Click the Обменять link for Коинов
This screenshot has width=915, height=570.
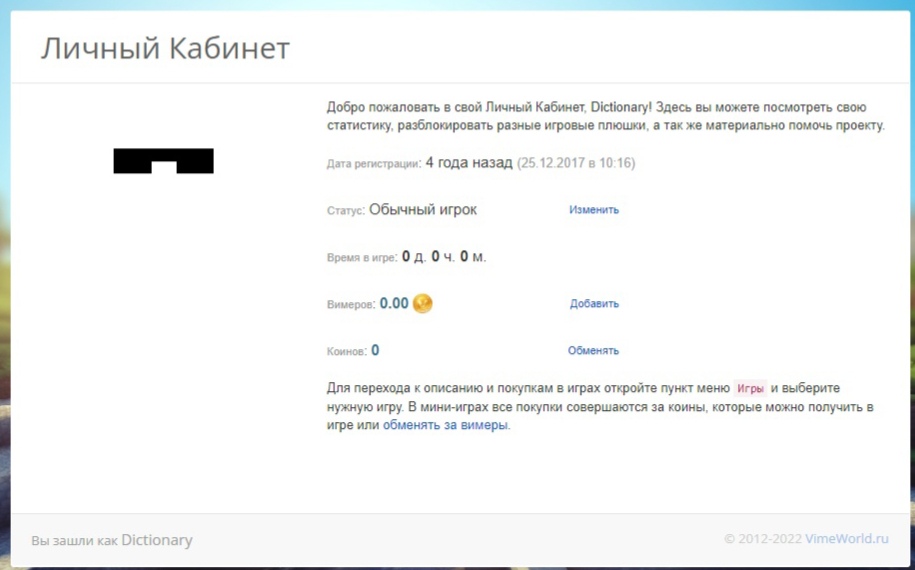pyautogui.click(x=593, y=351)
